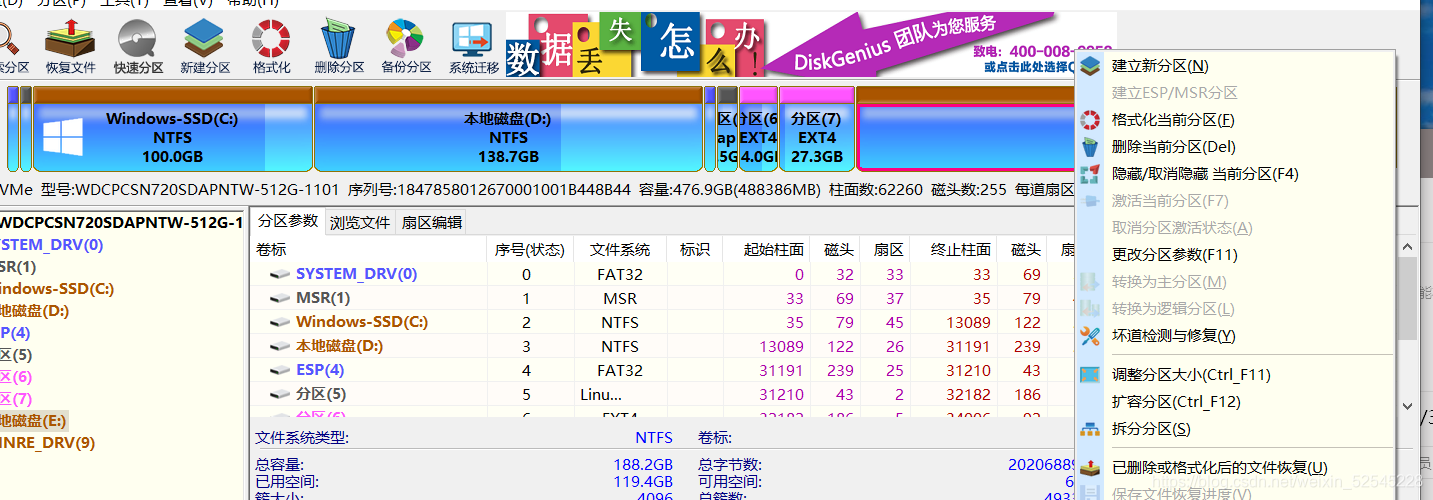Choose 格式化当前分区(F) menu entry
Screen dimensions: 1433x500
[1173, 120]
